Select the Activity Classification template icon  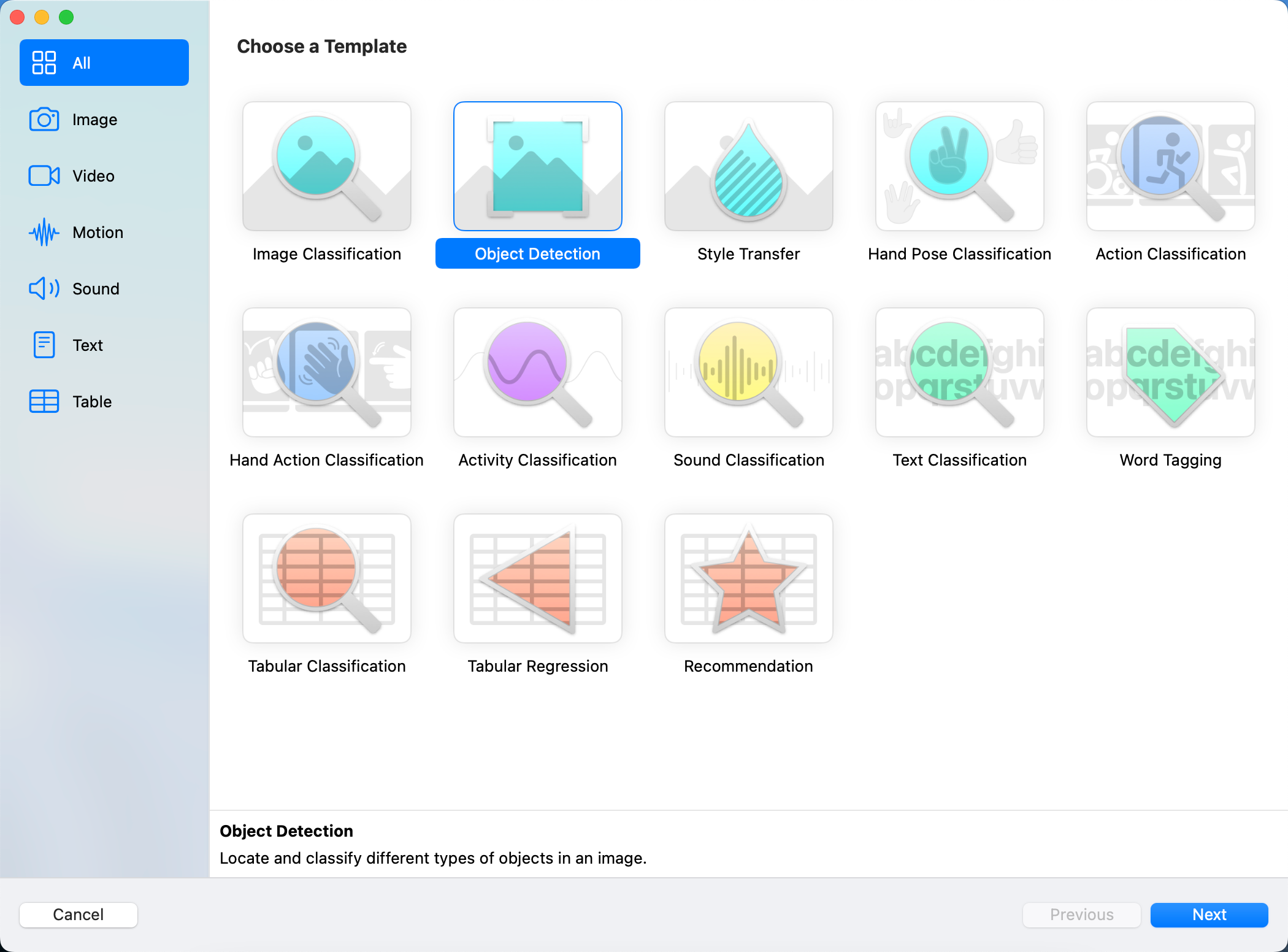(x=537, y=372)
